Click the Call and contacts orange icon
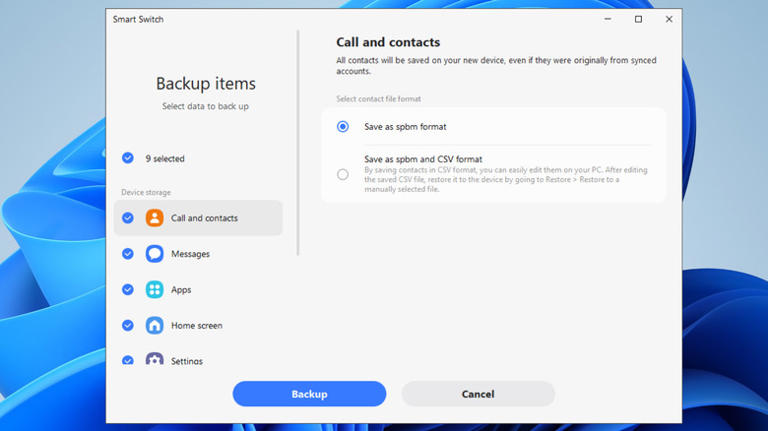The height and width of the screenshot is (431, 768). click(x=154, y=218)
